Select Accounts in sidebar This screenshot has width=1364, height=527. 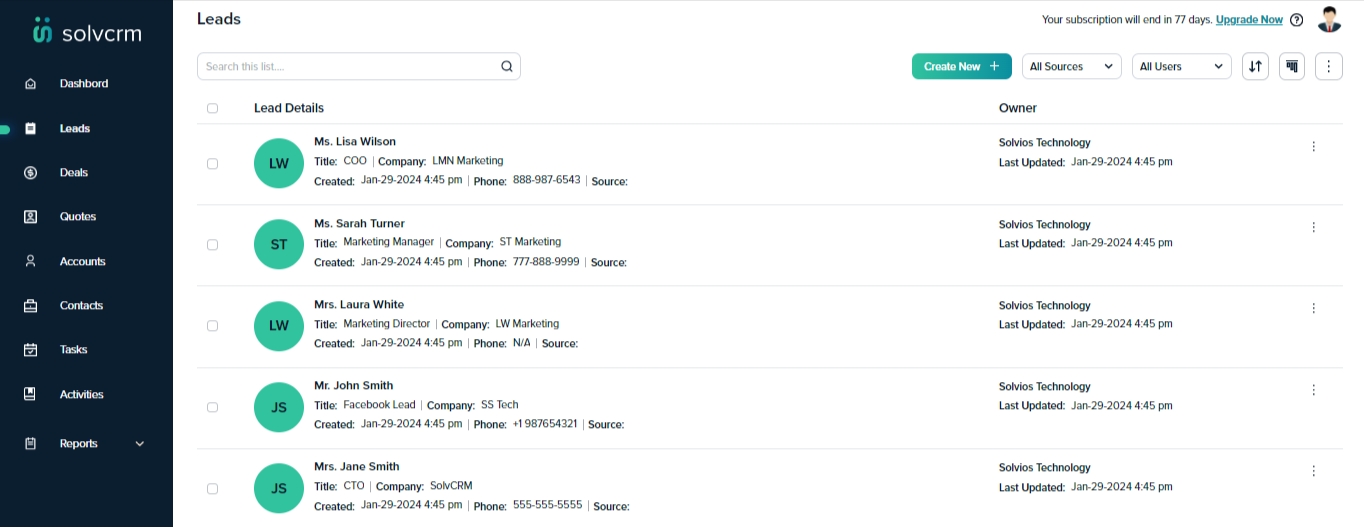[82, 262]
